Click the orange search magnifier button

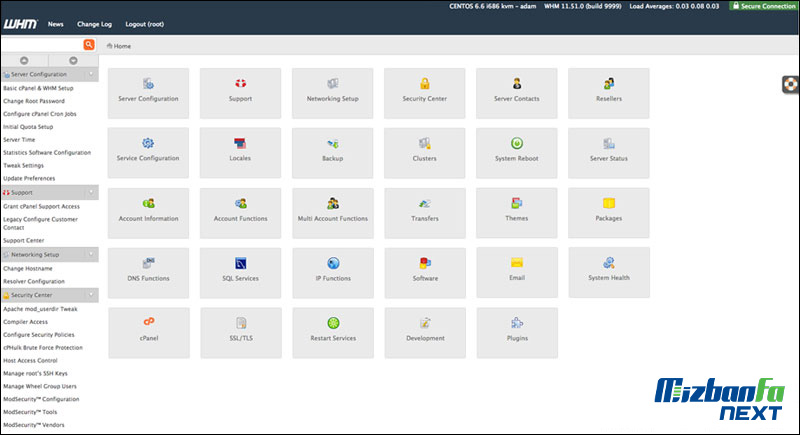click(89, 45)
